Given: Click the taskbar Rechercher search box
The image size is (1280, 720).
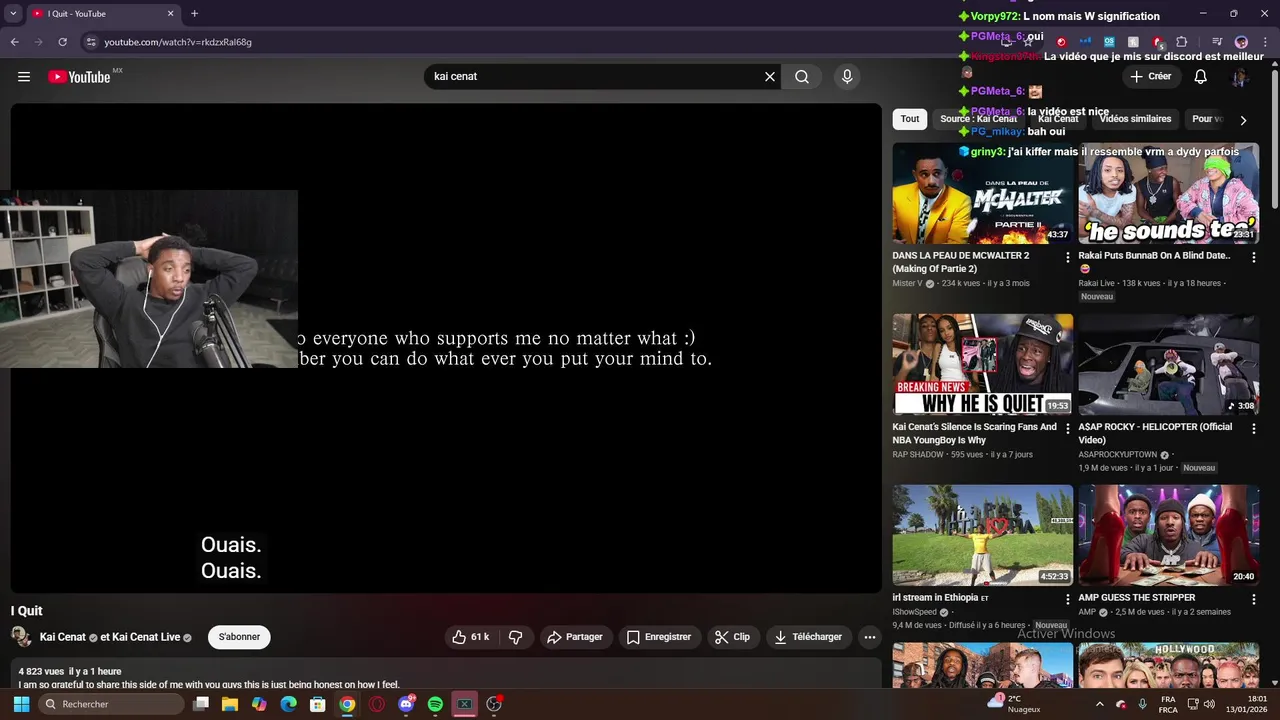Looking at the screenshot, I should [111, 704].
